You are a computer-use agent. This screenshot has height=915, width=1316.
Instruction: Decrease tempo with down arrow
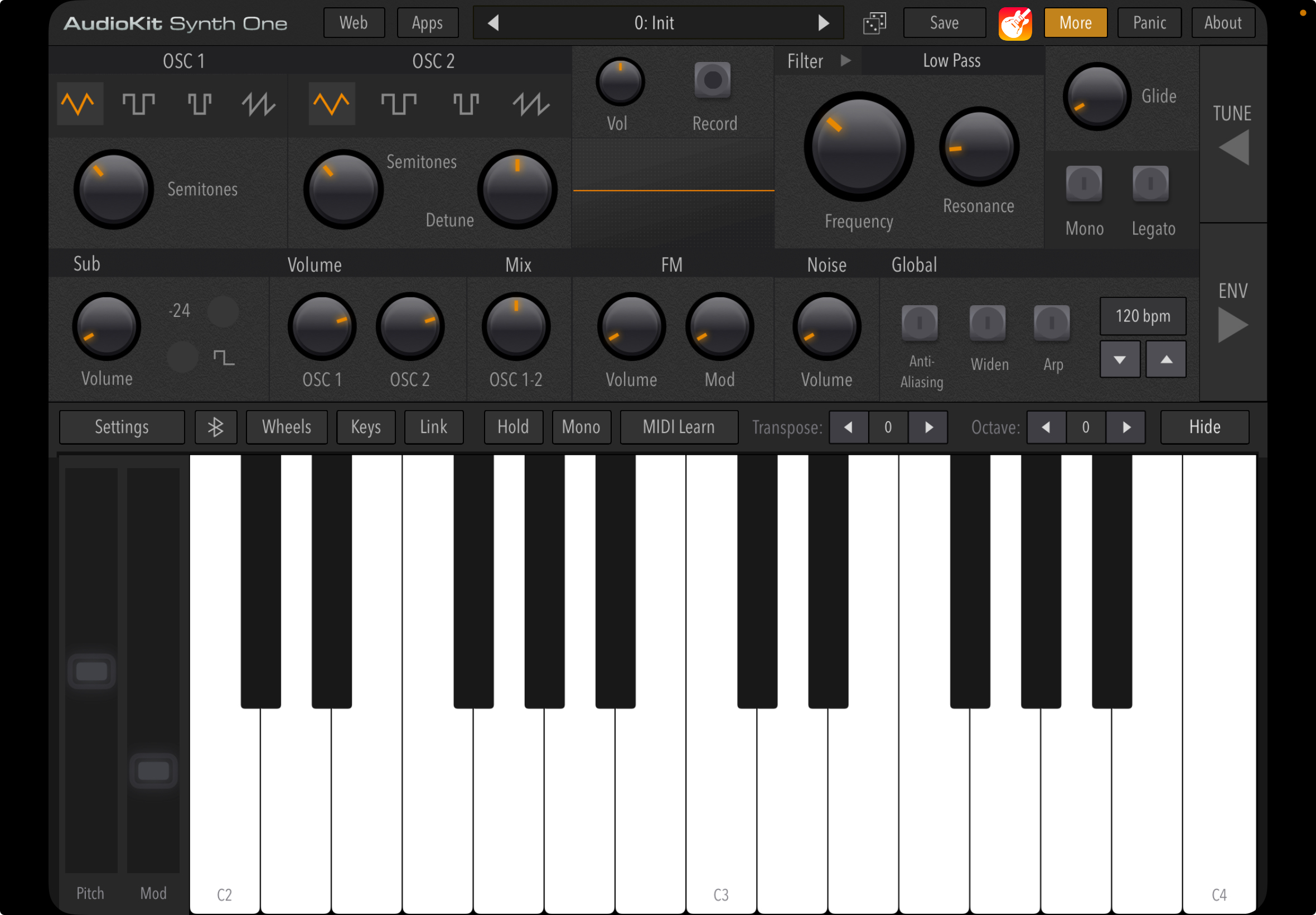1120,359
